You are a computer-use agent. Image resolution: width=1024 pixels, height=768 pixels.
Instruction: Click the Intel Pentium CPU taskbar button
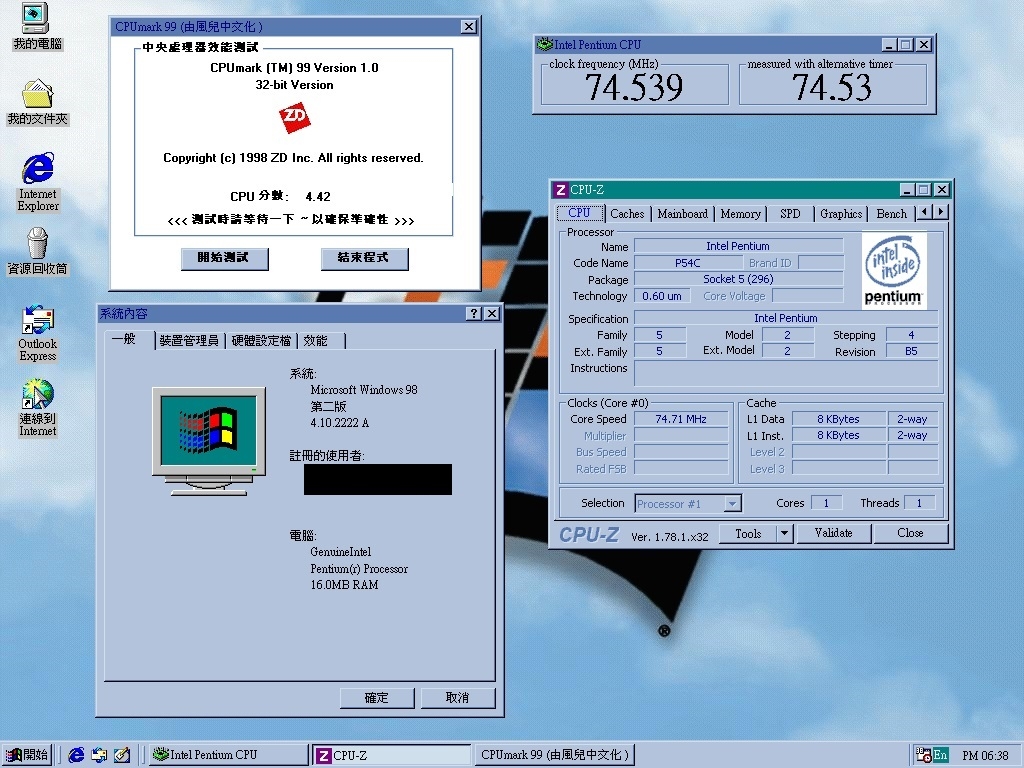(227, 755)
